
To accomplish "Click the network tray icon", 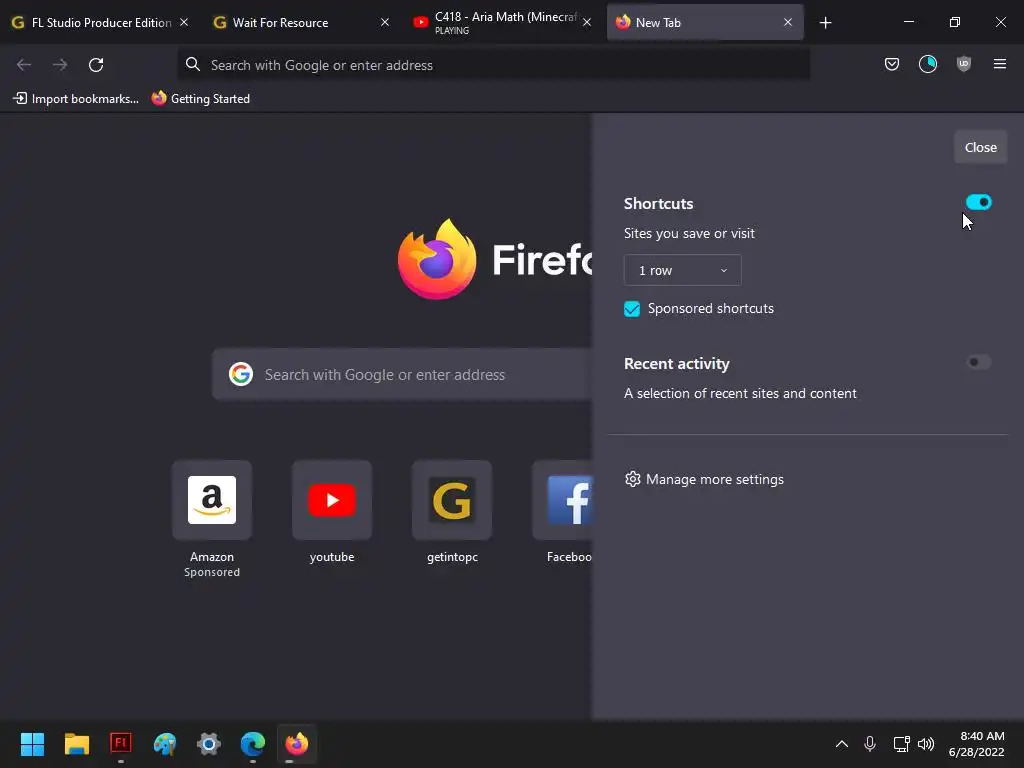I will [901, 744].
